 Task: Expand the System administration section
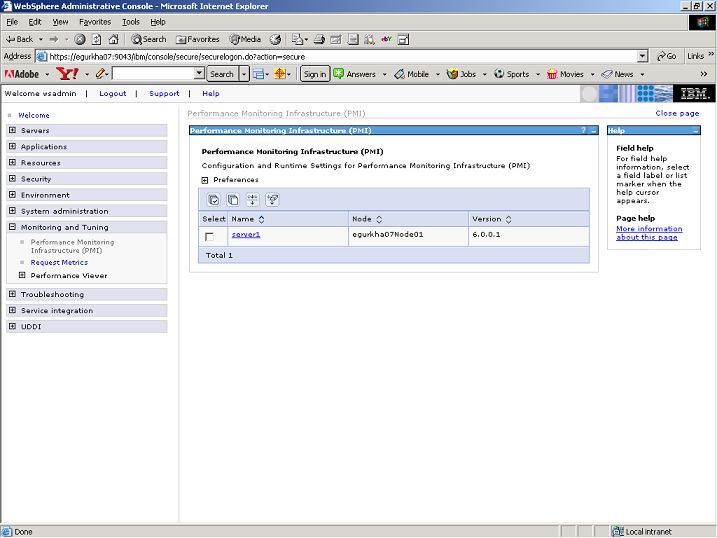(12, 211)
